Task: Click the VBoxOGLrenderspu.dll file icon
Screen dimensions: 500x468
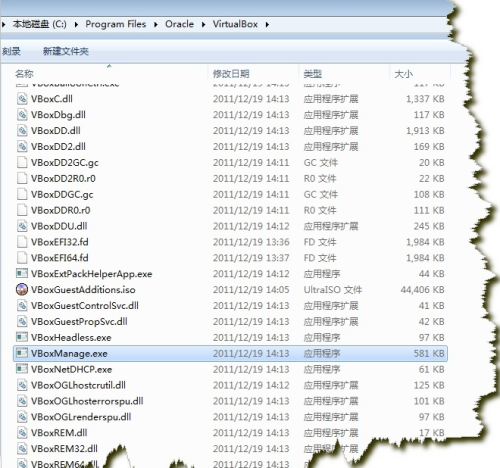Action: tap(22, 417)
